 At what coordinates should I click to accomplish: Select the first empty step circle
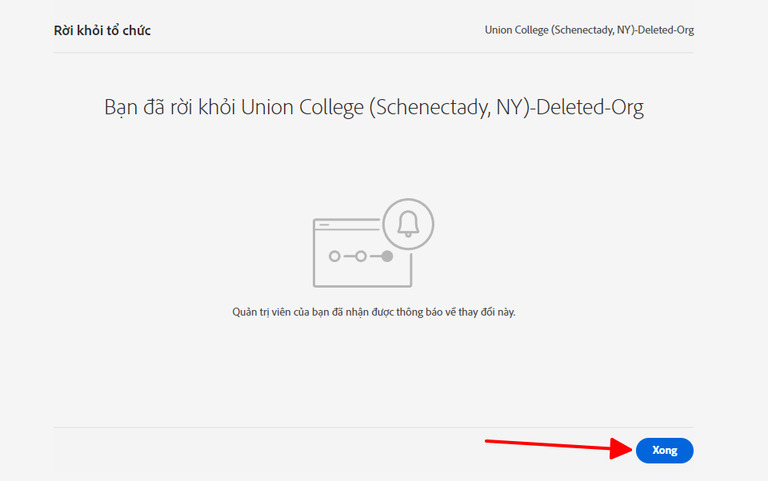point(335,256)
